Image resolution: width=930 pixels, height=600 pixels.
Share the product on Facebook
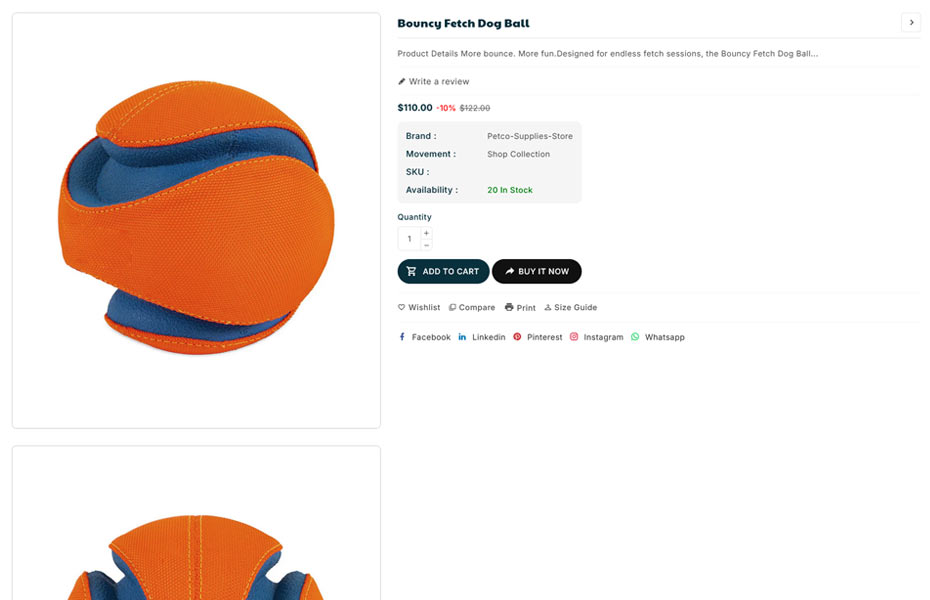pos(424,338)
